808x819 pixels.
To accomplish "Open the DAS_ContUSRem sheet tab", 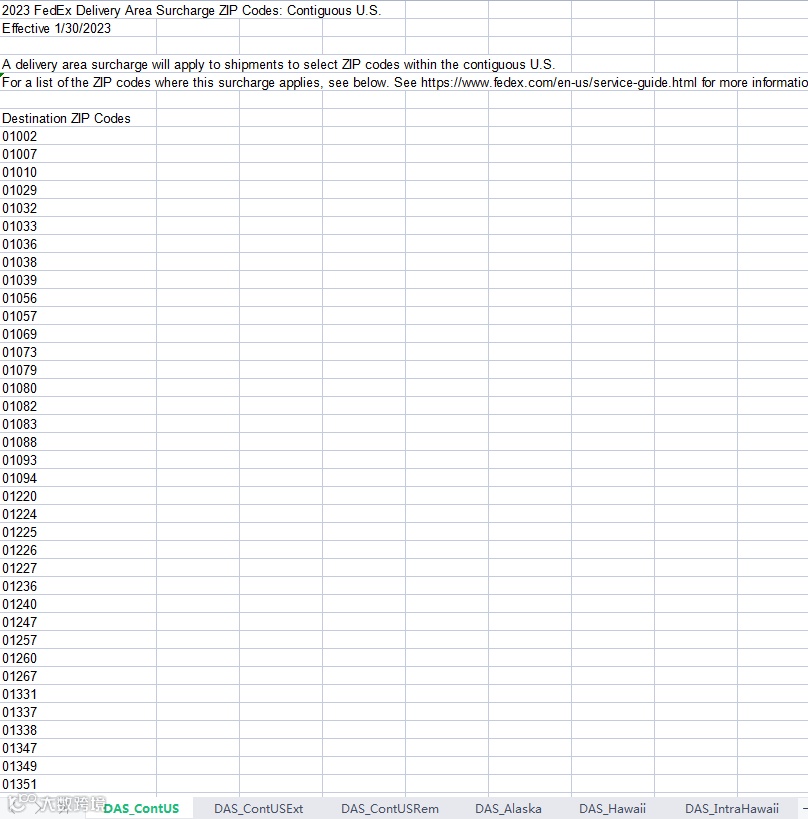I will (390, 809).
